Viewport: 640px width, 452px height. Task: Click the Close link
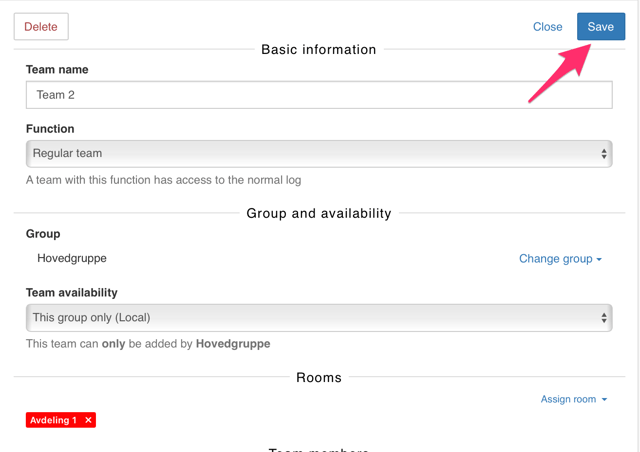[x=547, y=27]
